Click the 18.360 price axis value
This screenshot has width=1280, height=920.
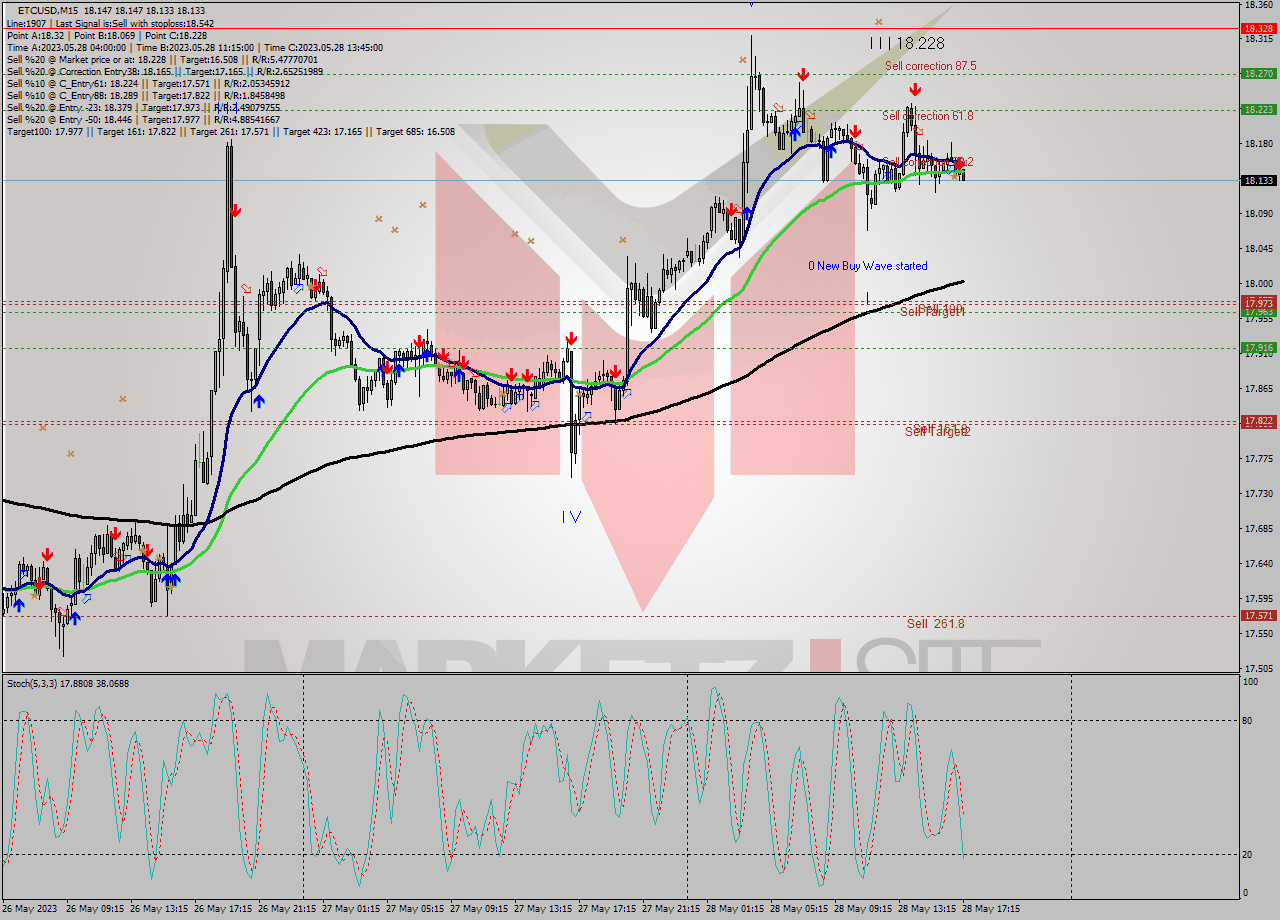pyautogui.click(x=1257, y=5)
